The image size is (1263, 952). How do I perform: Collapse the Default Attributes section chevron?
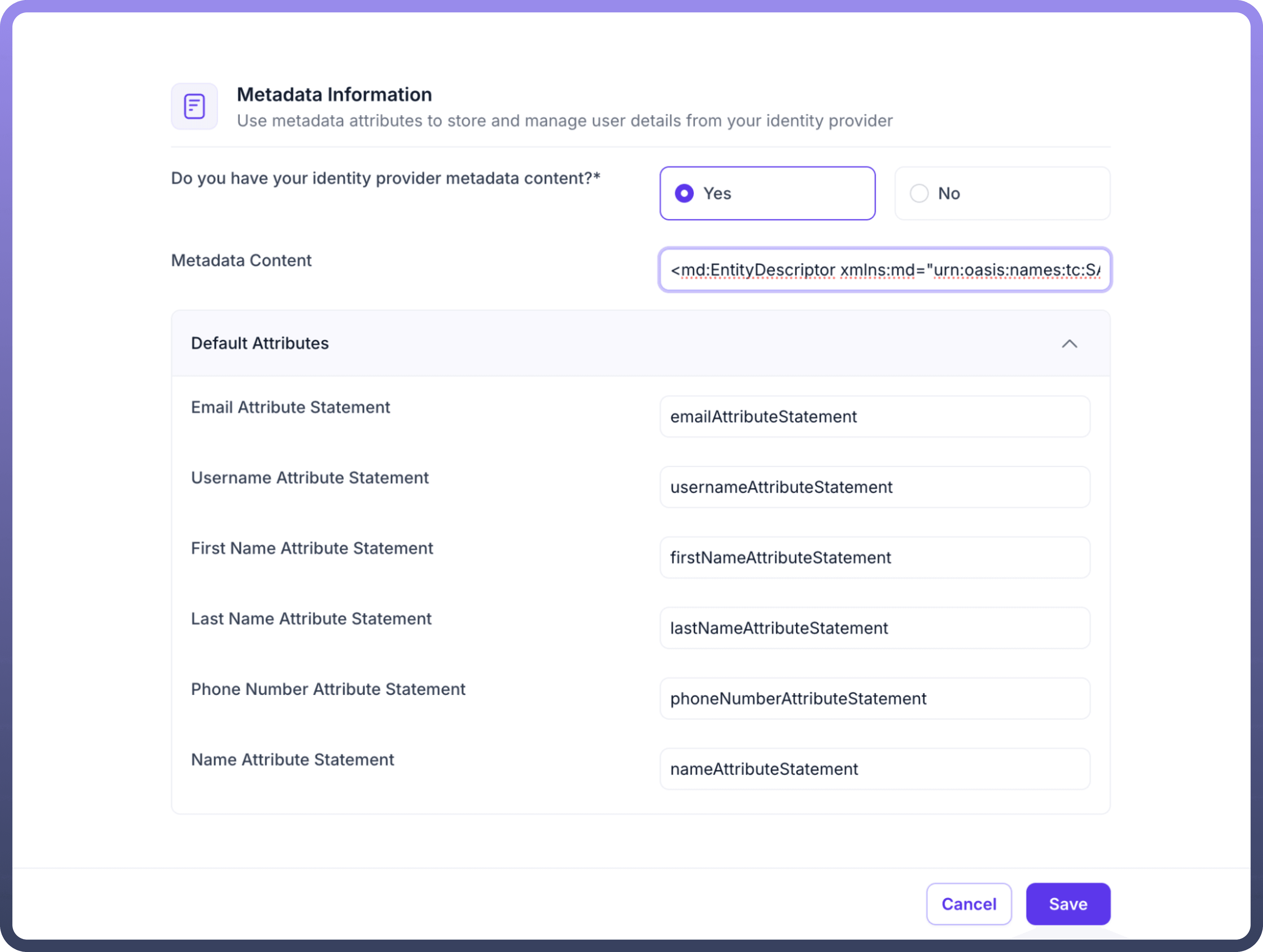coord(1069,344)
